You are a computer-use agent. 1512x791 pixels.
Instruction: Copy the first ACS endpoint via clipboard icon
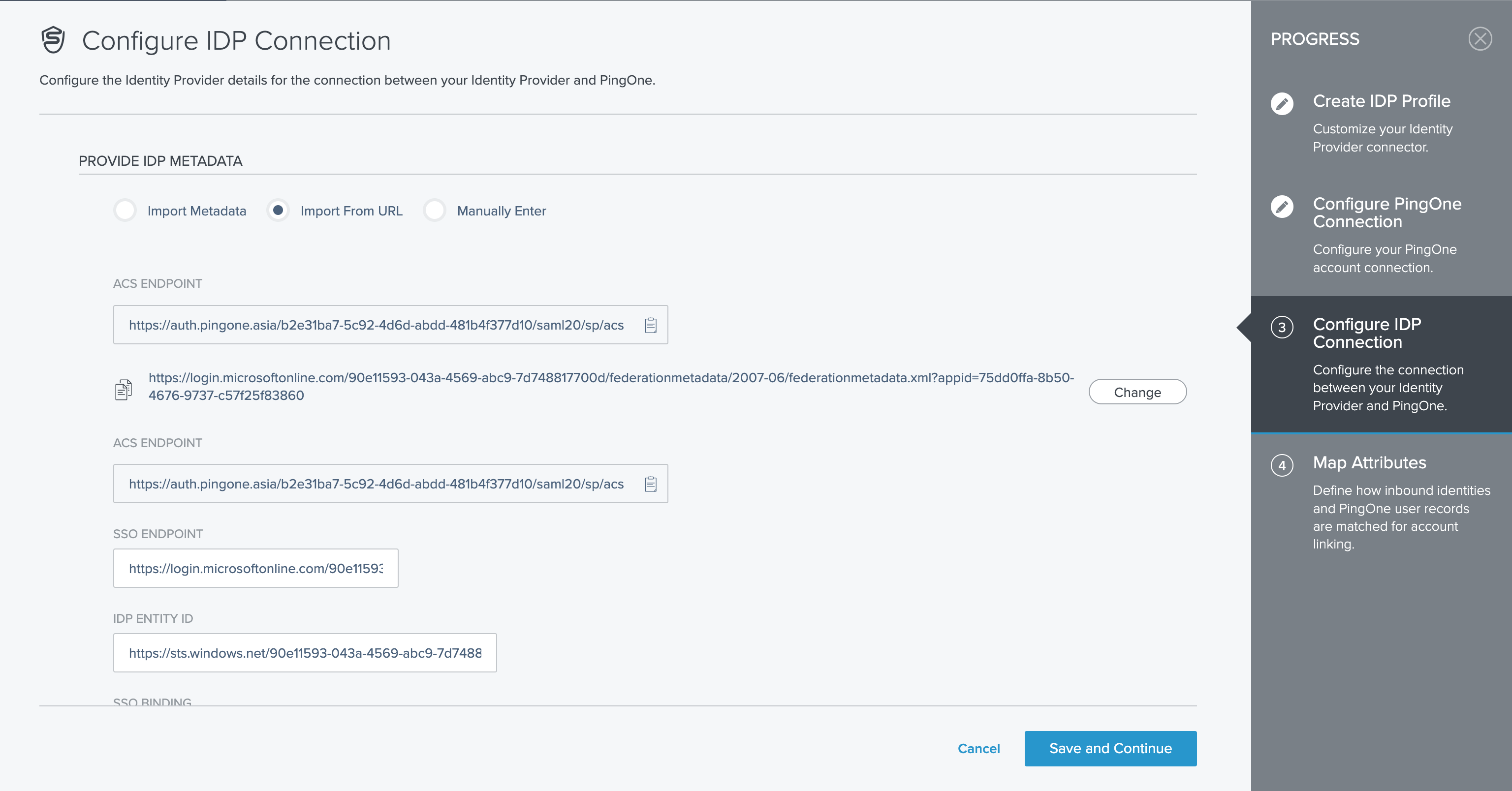[x=650, y=325]
